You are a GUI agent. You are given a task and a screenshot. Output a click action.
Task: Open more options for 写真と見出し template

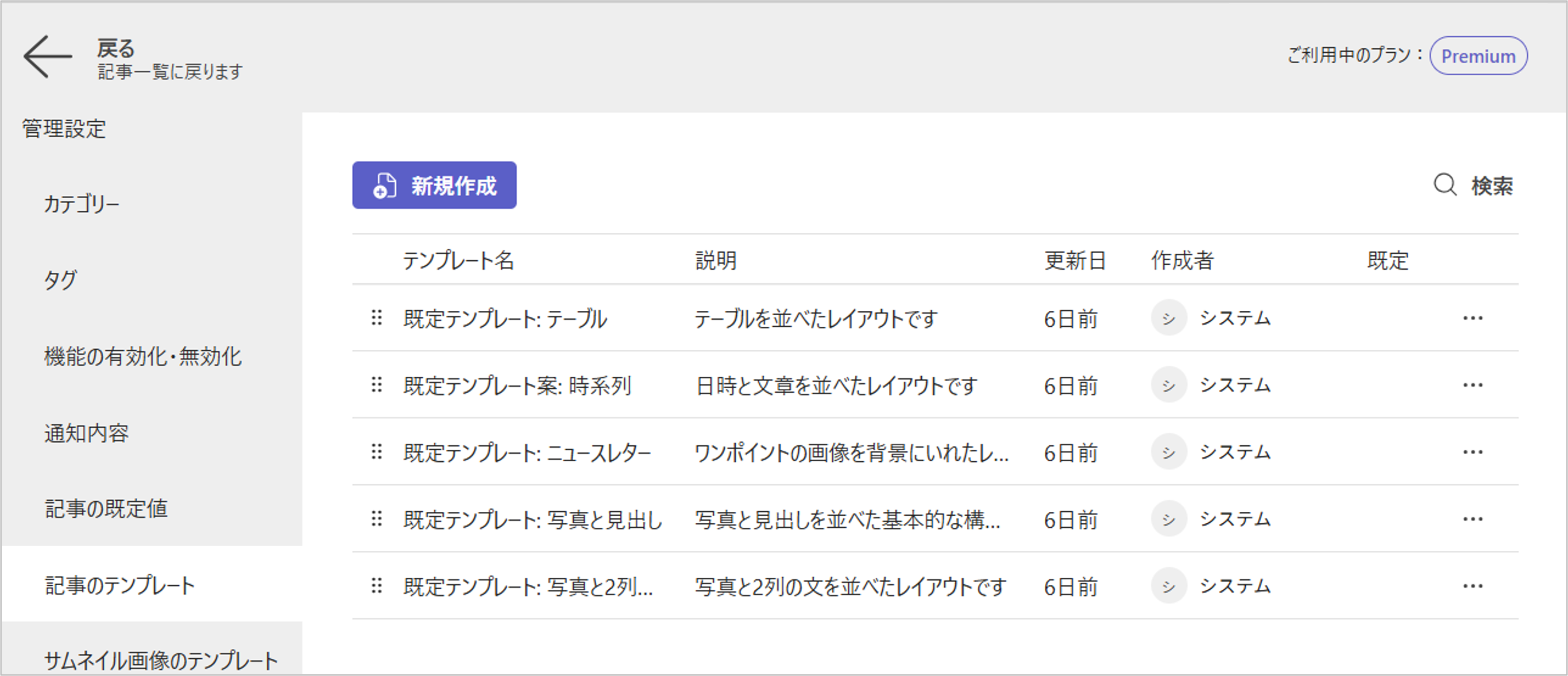[1472, 519]
